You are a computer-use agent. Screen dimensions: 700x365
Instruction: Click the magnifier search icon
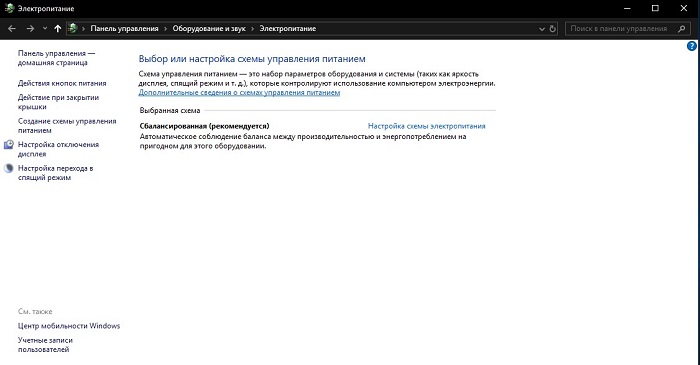681,29
